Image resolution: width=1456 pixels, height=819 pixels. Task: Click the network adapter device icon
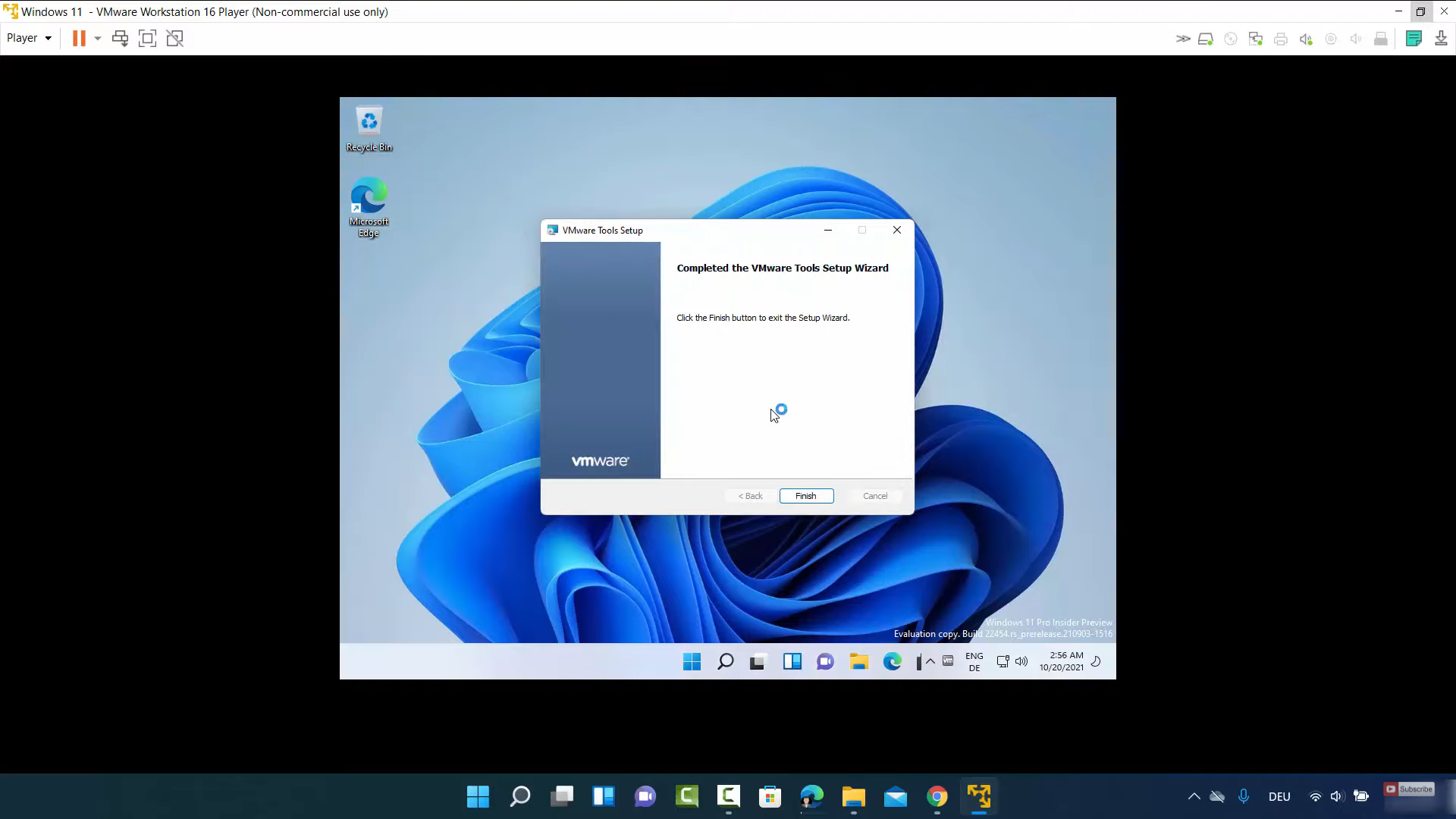click(x=1256, y=39)
